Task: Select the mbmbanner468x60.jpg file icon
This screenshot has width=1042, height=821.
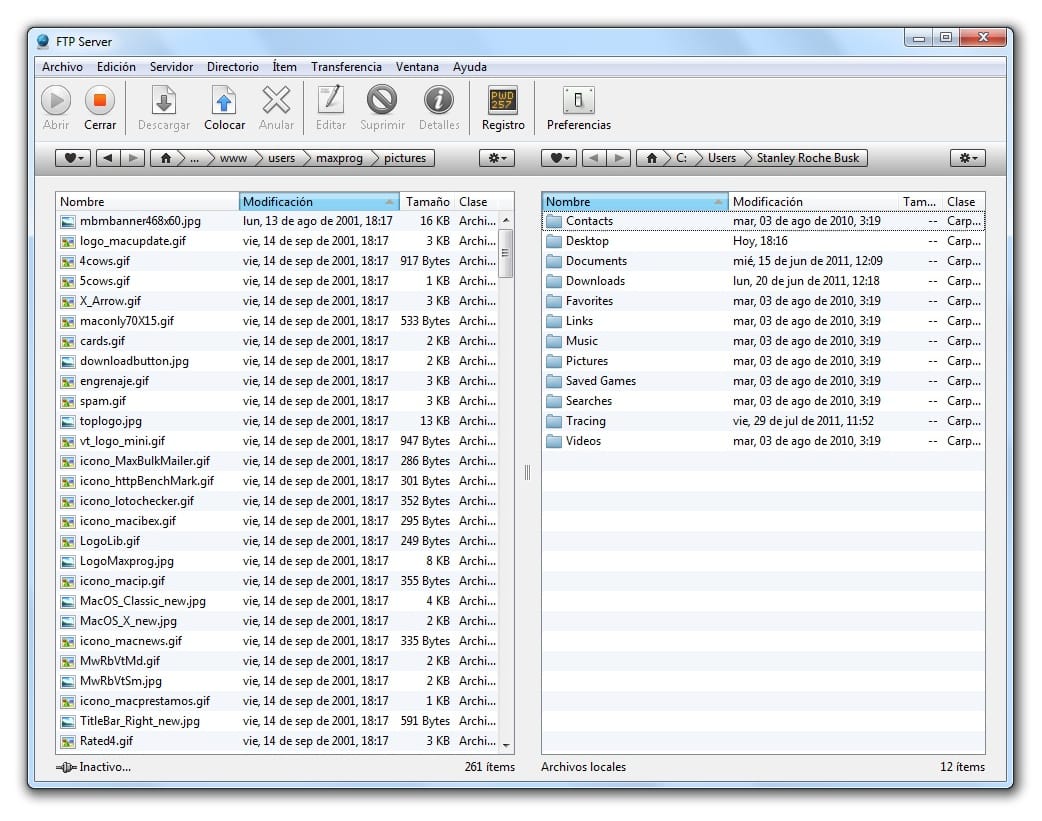Action: pos(67,221)
